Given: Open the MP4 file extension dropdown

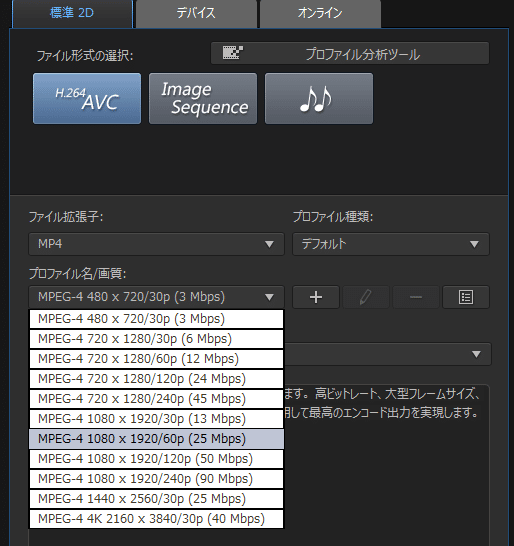Looking at the screenshot, I should point(156,244).
